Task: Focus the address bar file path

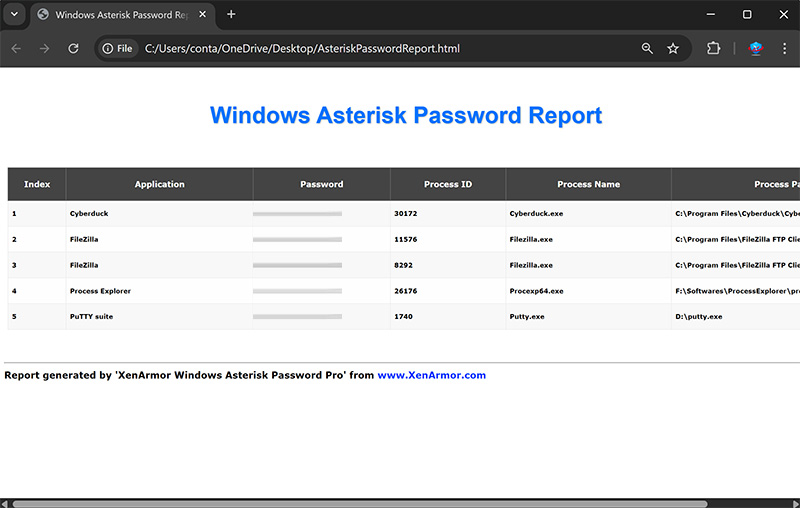Action: (302, 48)
